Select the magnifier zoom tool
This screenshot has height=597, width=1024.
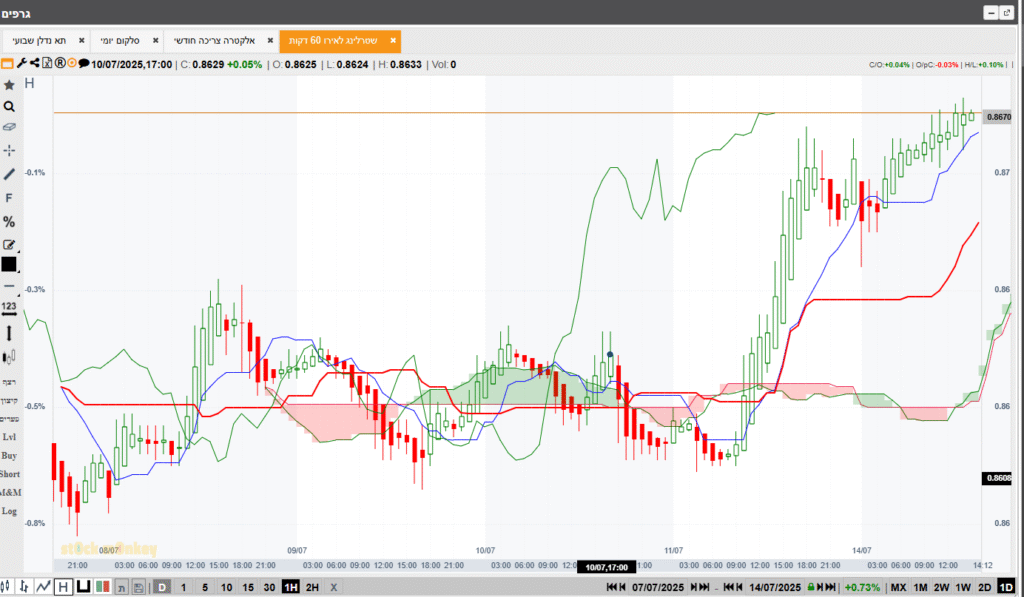click(x=9, y=106)
